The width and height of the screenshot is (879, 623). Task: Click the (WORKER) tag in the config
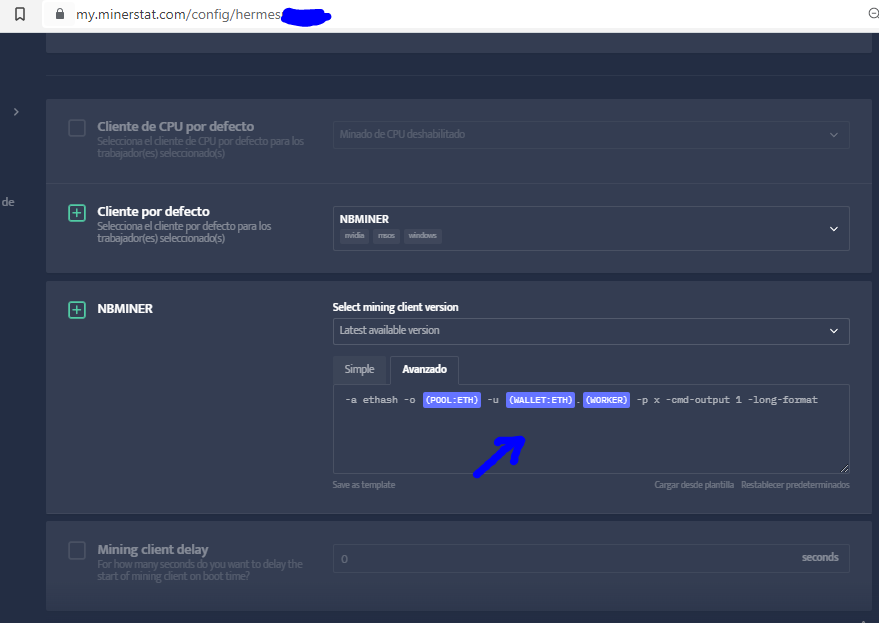coord(606,400)
